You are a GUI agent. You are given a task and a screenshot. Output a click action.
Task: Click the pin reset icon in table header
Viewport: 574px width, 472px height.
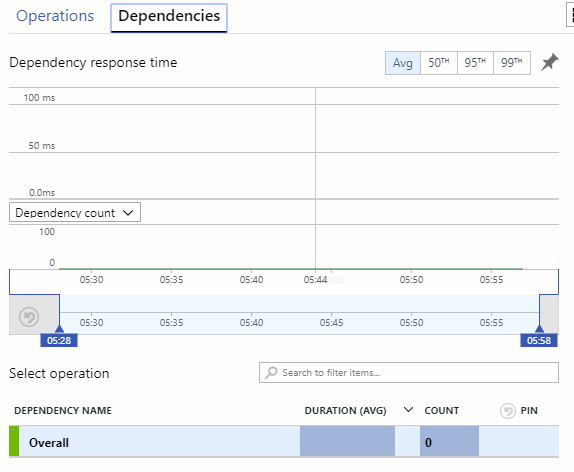point(507,411)
